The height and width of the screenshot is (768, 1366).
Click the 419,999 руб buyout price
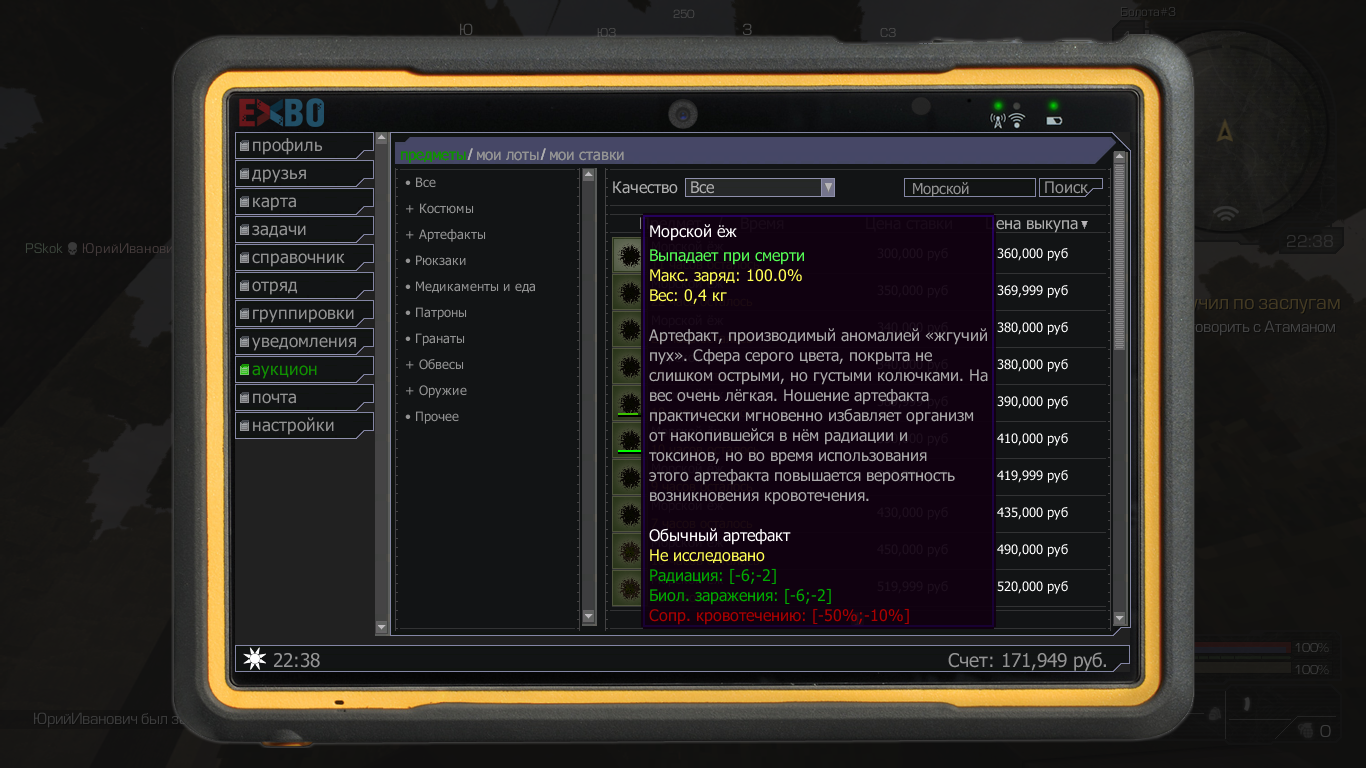(x=1033, y=476)
